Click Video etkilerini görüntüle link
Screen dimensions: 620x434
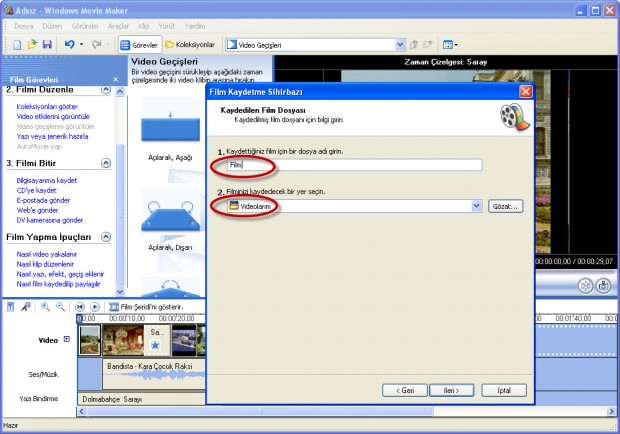53,116
